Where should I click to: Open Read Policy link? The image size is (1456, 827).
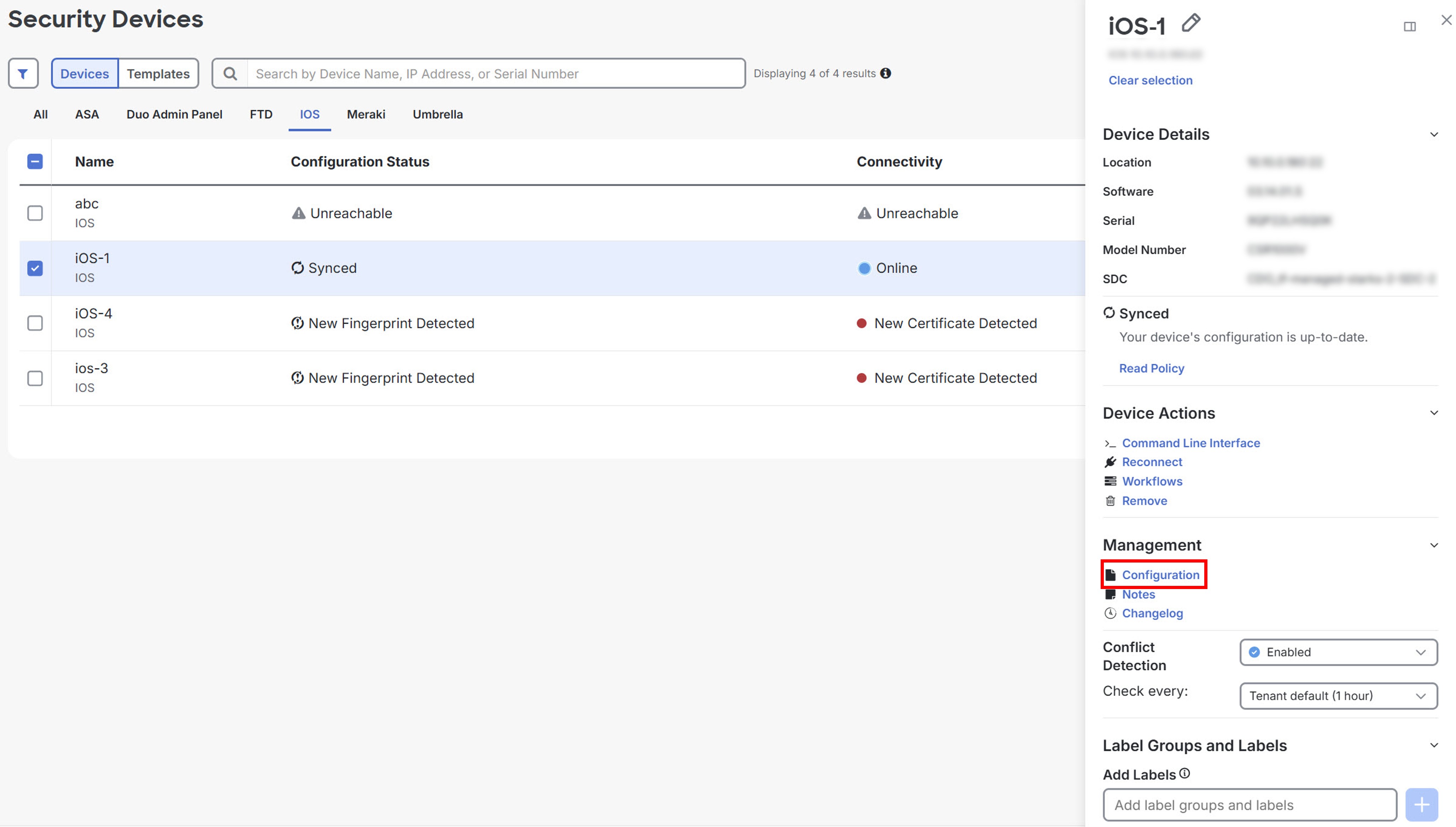[1151, 368]
